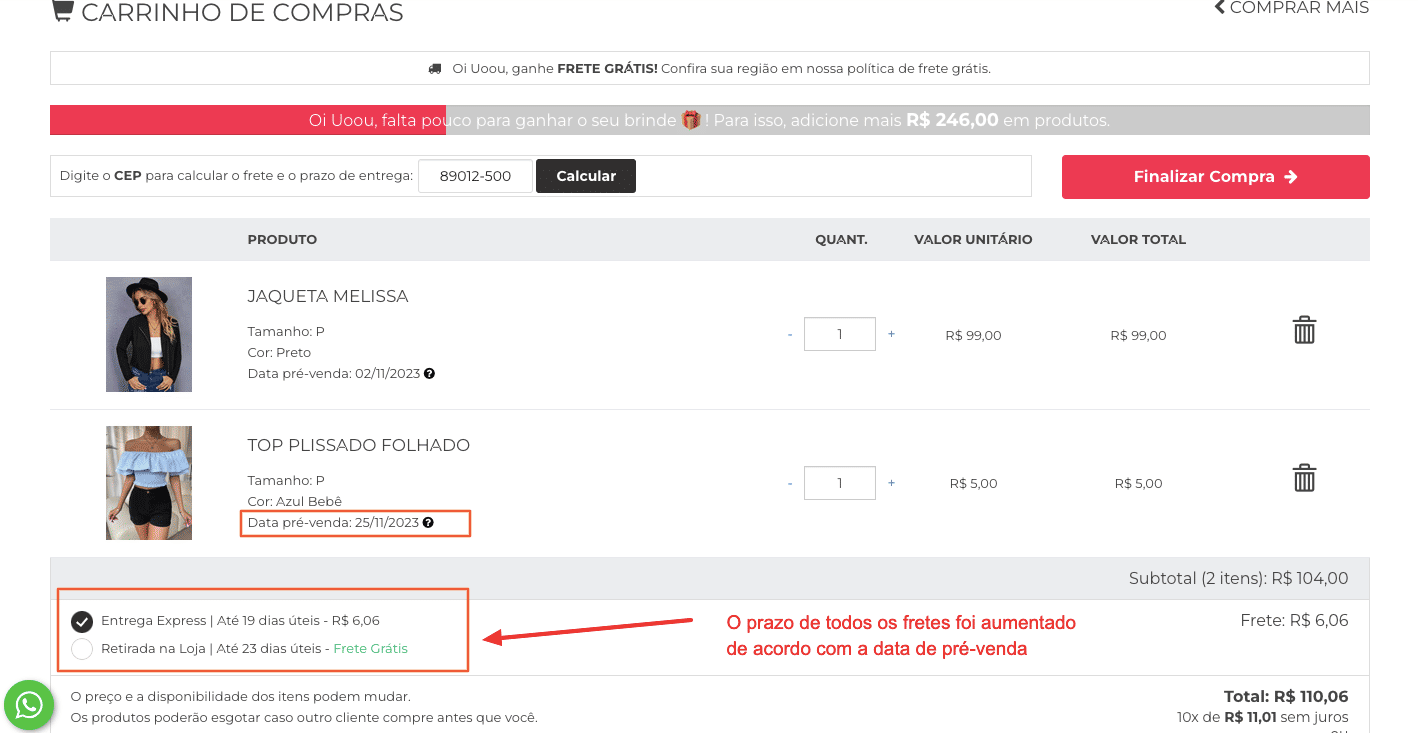1418x733 pixels.
Task: Click the Jaqueta Melissa unit price R$ 99,00
Action: [x=973, y=336]
